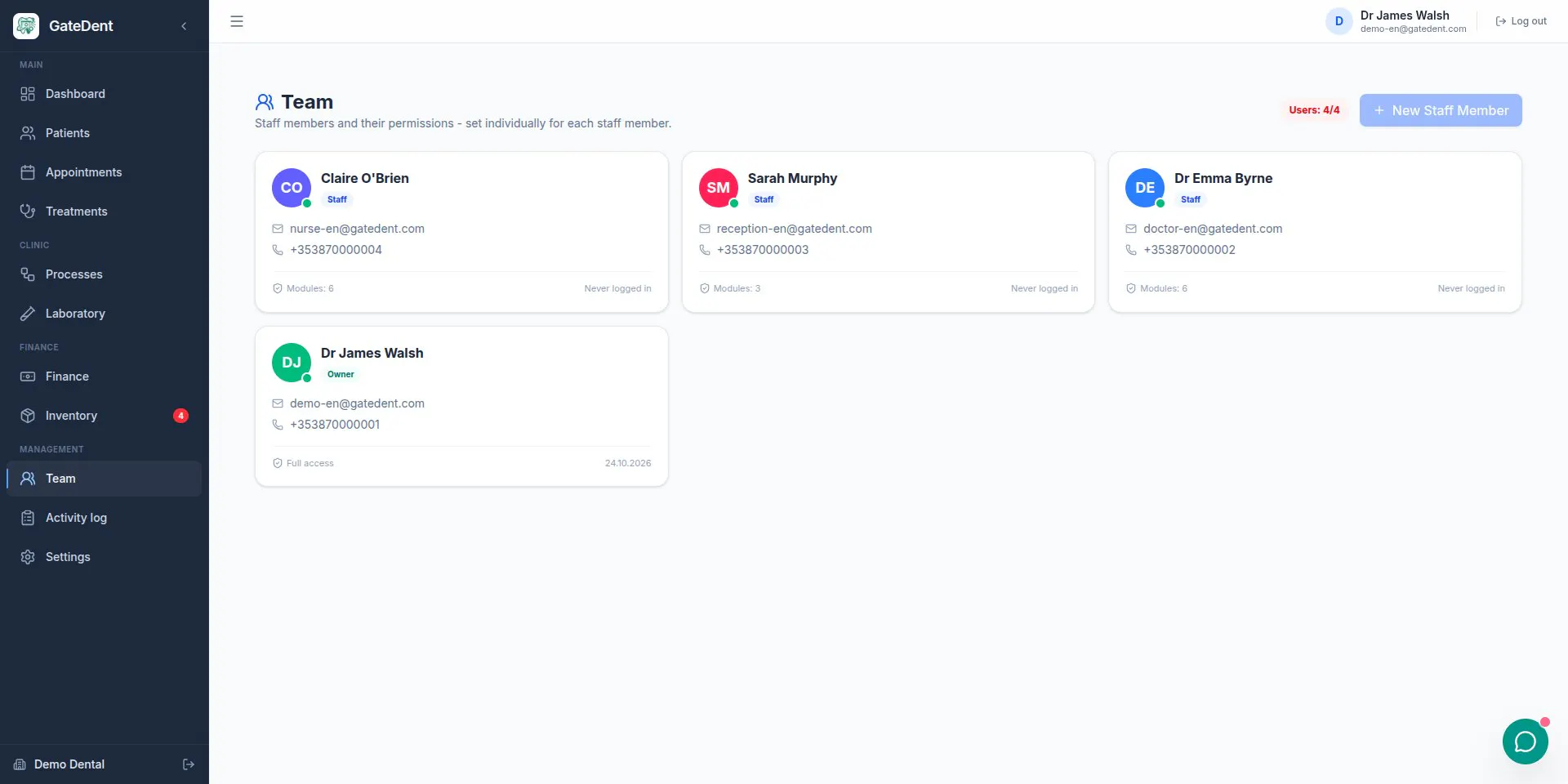Select the Team menu item

(105, 479)
